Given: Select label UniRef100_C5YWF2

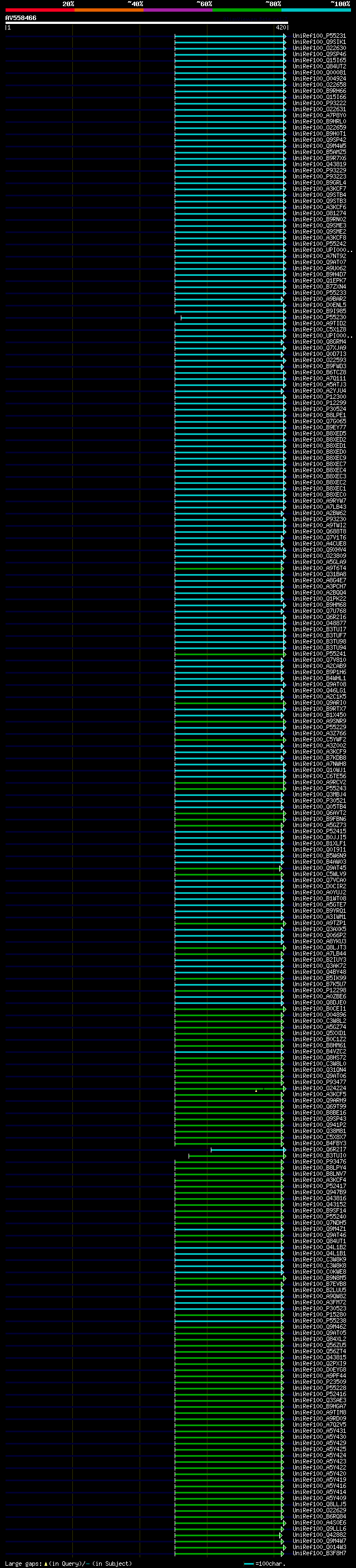Looking at the screenshot, I should tap(319, 740).
